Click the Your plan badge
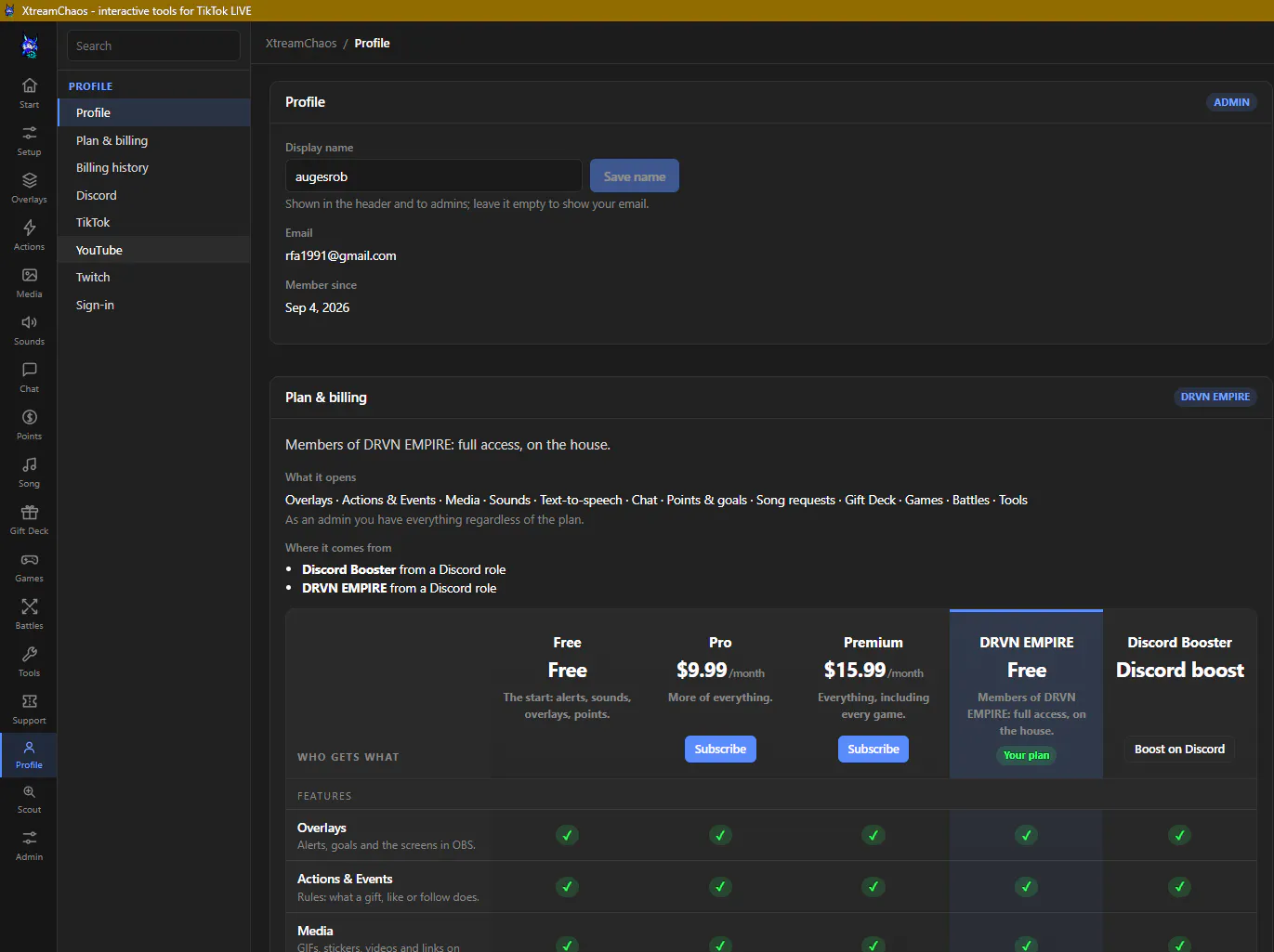1274x952 pixels. [1026, 755]
